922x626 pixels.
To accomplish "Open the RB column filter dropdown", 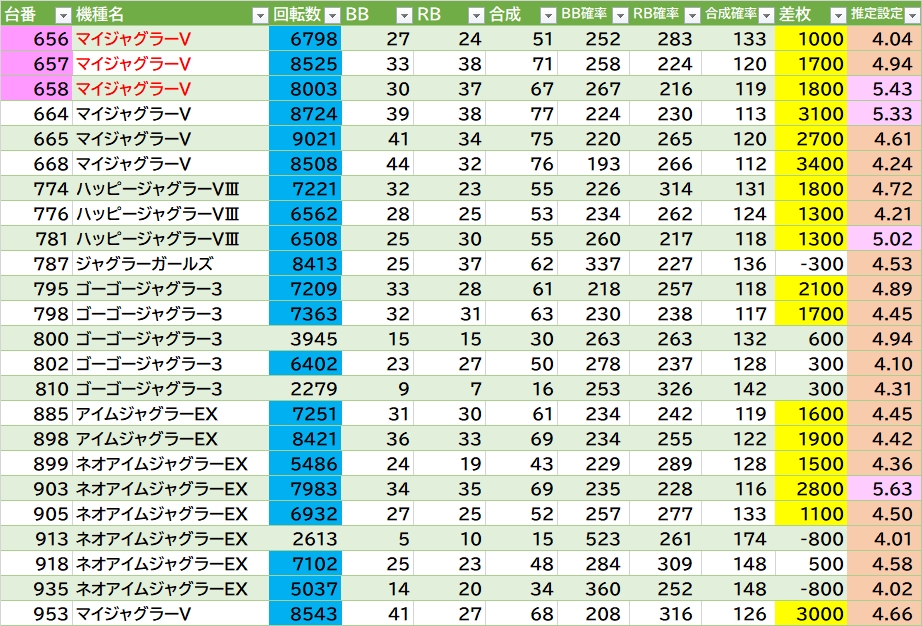I will coord(476,15).
